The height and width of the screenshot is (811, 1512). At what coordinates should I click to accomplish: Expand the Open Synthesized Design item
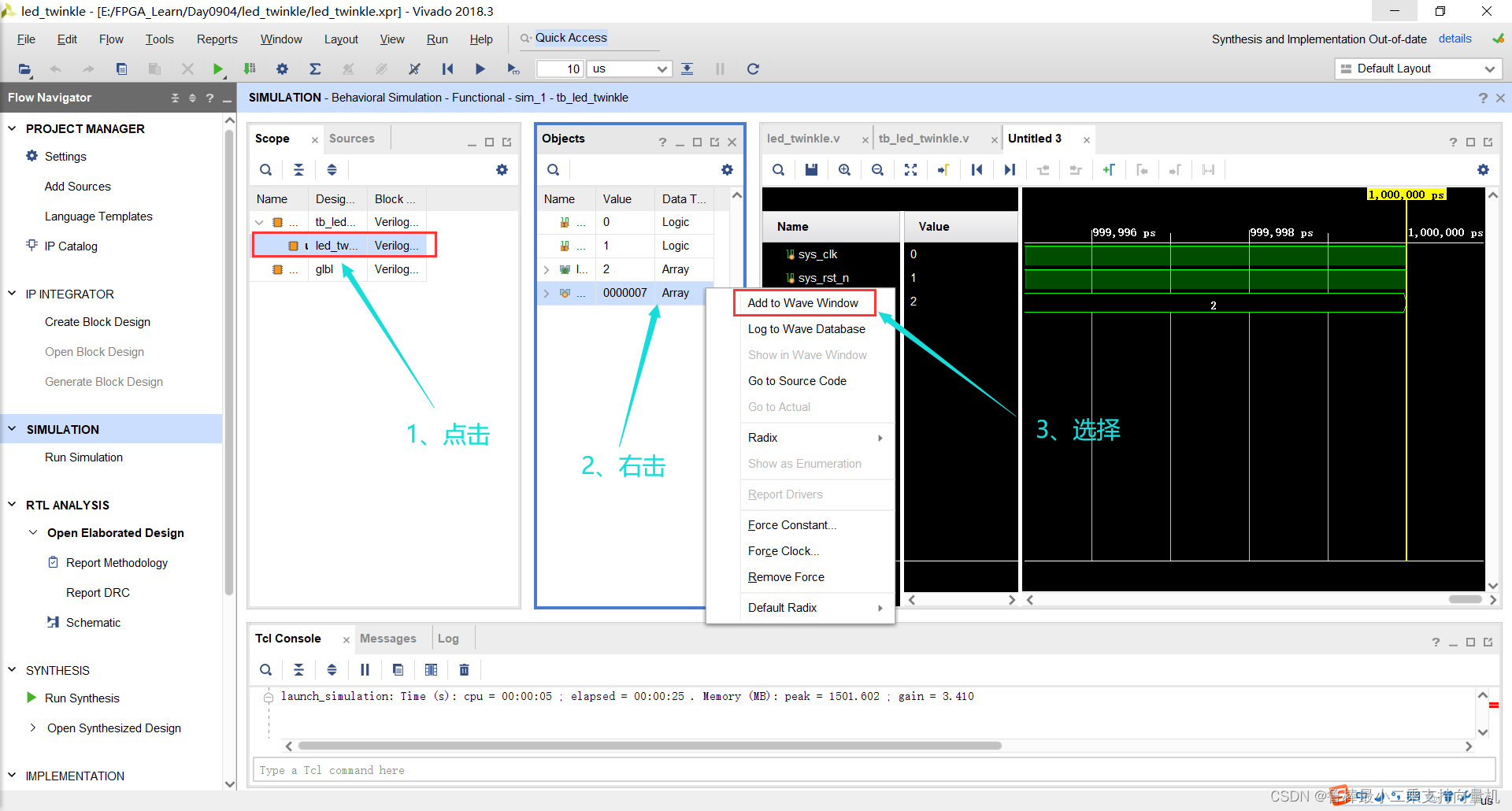(x=32, y=728)
